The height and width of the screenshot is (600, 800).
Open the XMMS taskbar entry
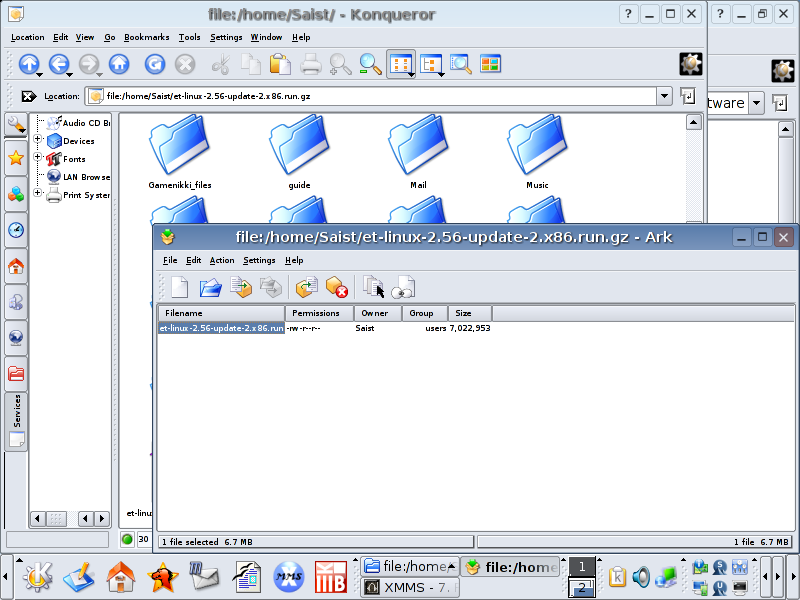point(410,587)
